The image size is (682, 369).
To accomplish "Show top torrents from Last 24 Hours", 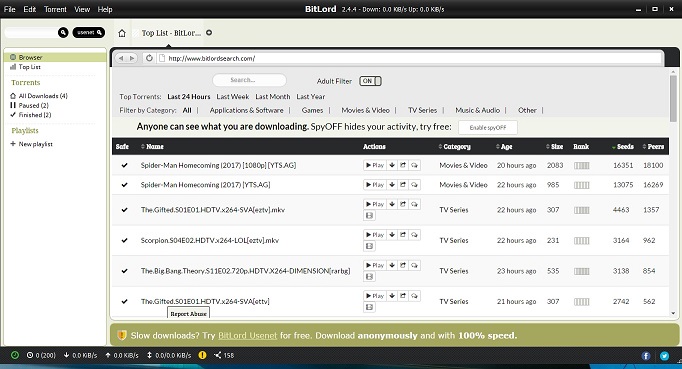I will [x=188, y=97].
